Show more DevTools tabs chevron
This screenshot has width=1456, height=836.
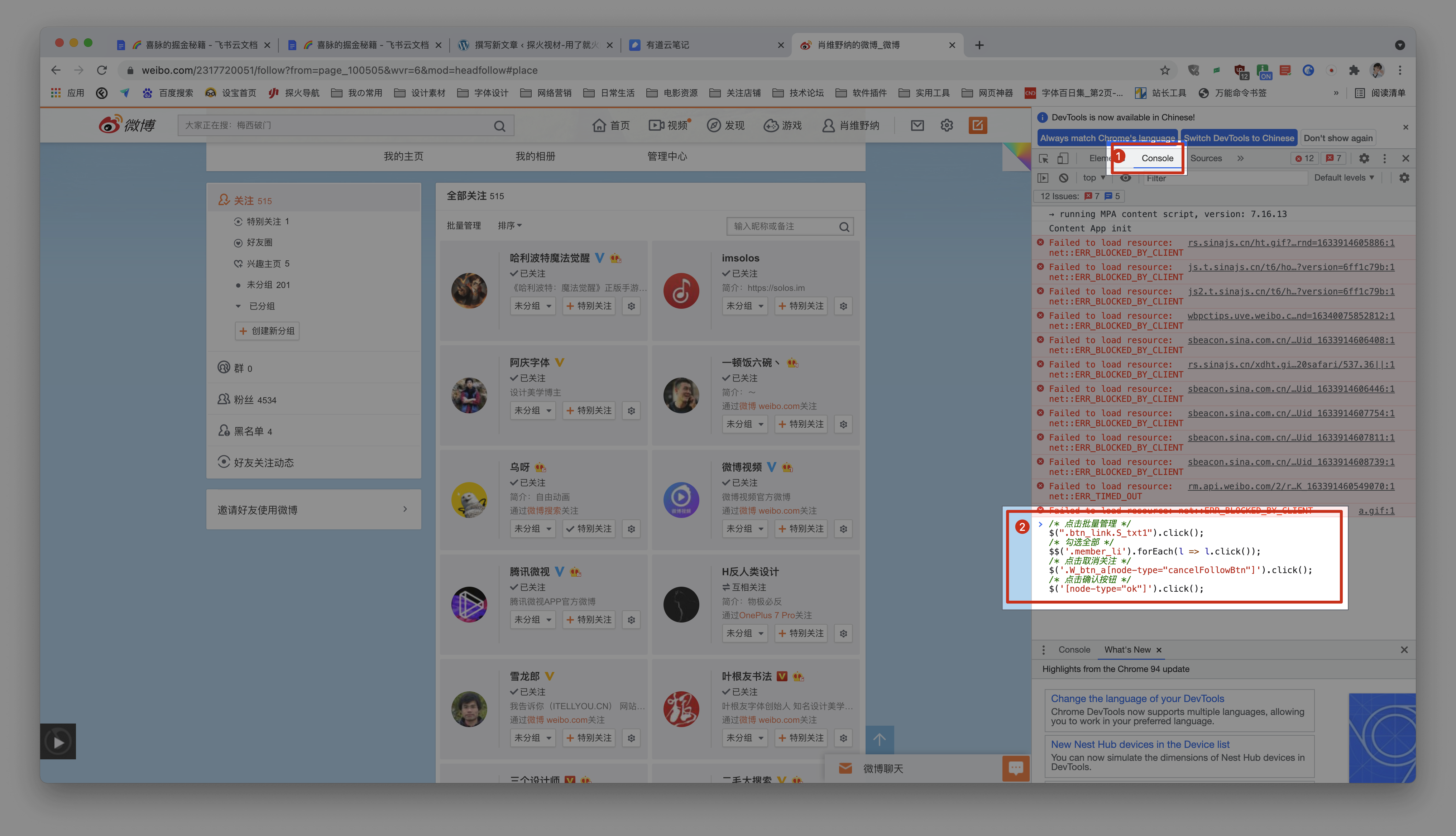[x=1240, y=158]
